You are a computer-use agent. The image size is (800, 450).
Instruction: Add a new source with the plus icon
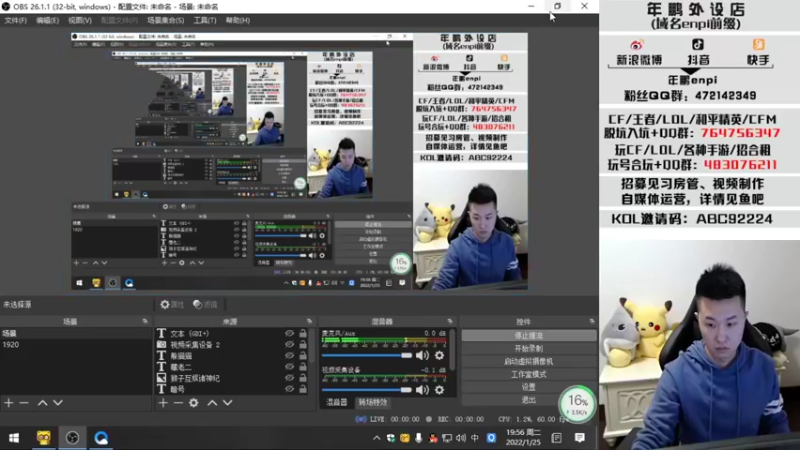tap(163, 403)
